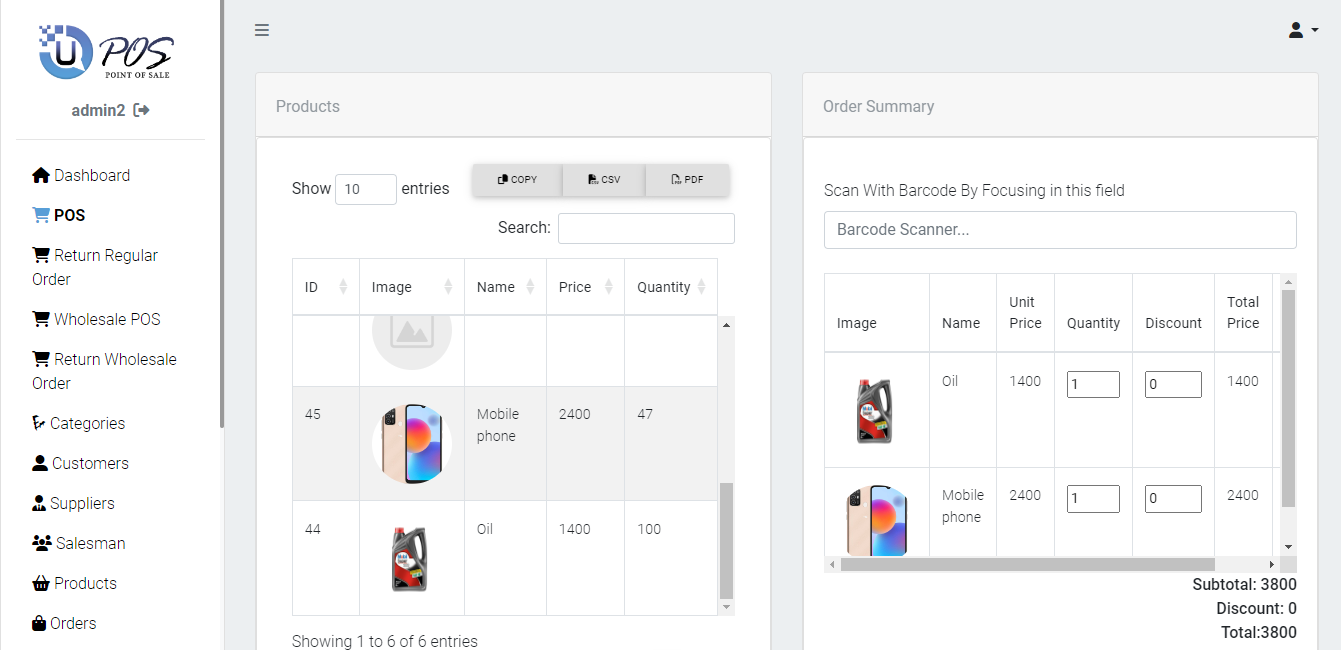Toggle sidebar with hamburger menu icon

[x=262, y=30]
